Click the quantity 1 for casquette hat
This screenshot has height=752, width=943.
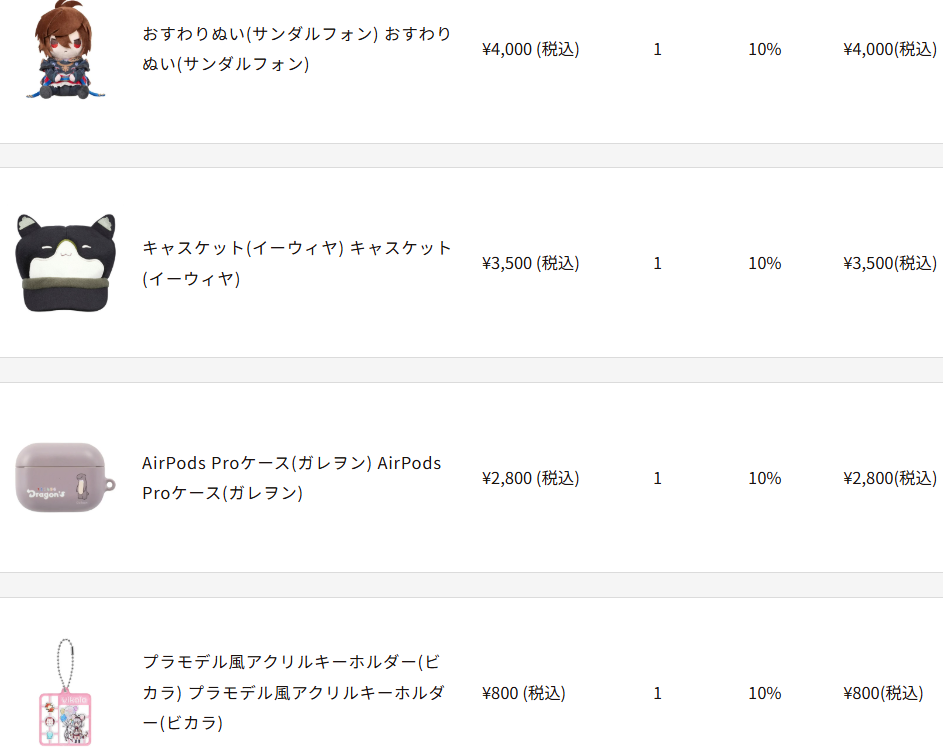(657, 264)
